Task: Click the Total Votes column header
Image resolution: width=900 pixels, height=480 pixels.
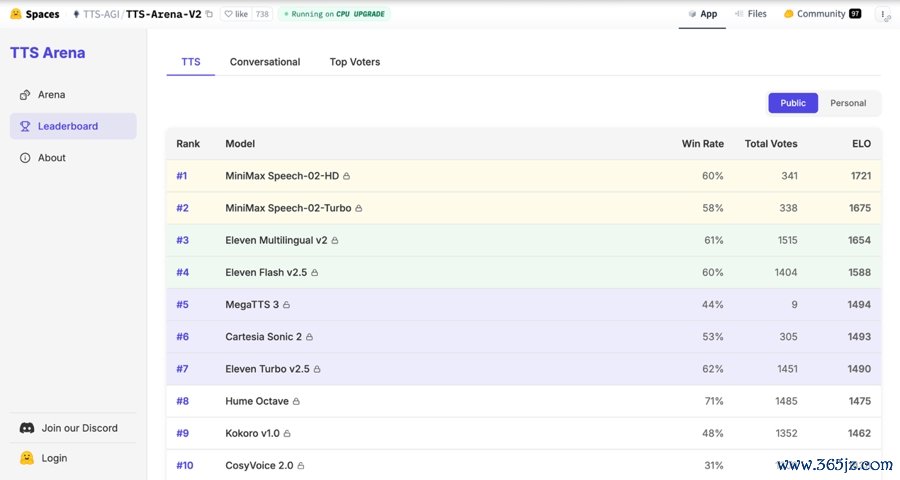Action: 771,144
